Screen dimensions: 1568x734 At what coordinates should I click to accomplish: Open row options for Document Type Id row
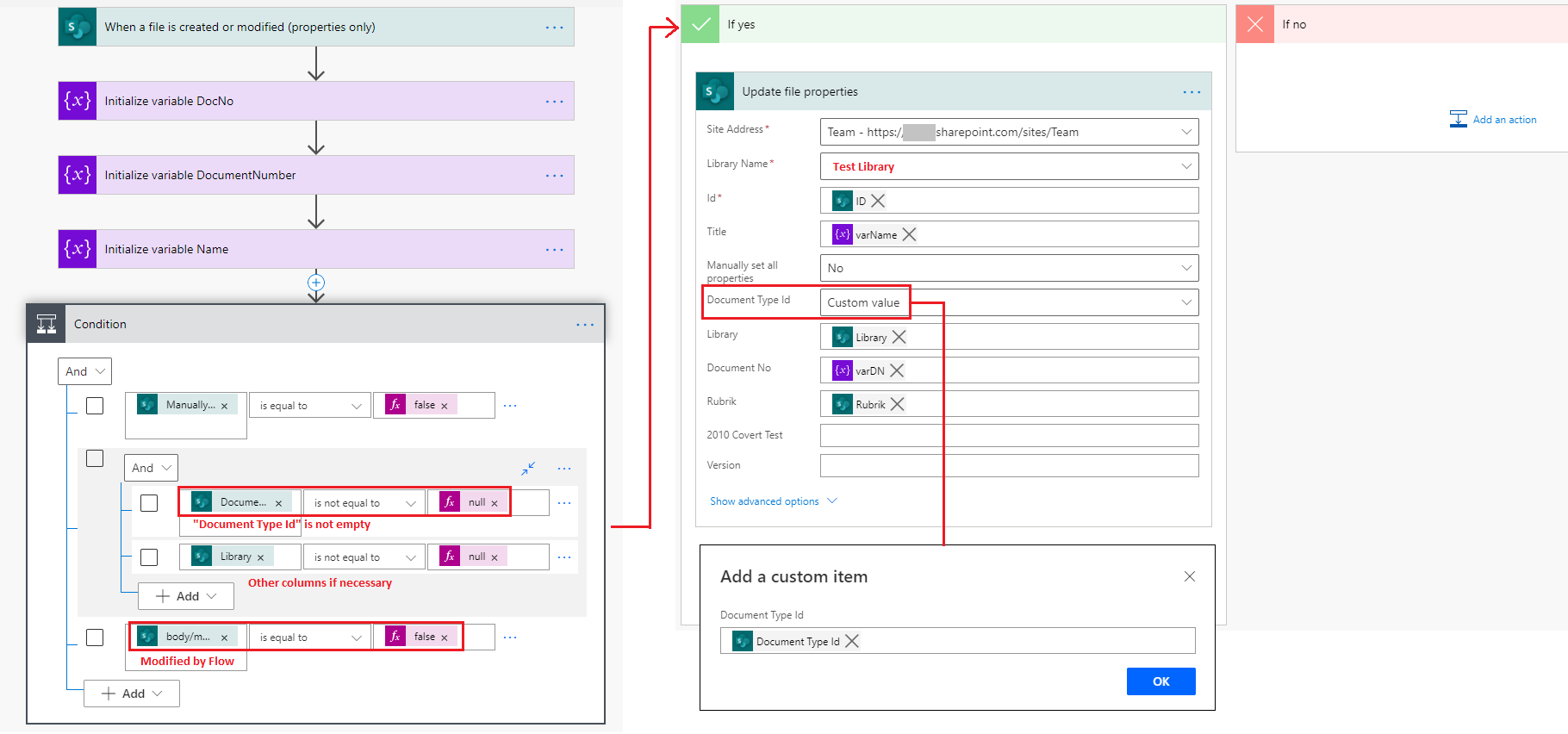click(x=564, y=503)
